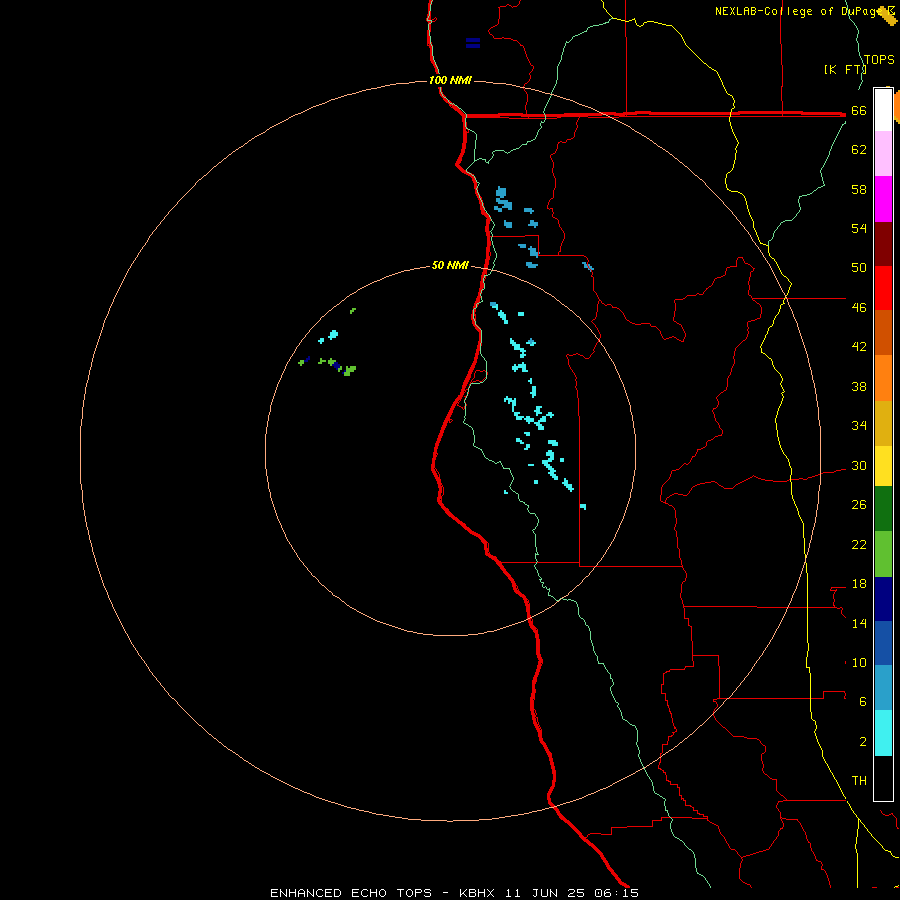Click the "100 NMI" range ring label
This screenshot has height=900, width=900.
click(450, 80)
